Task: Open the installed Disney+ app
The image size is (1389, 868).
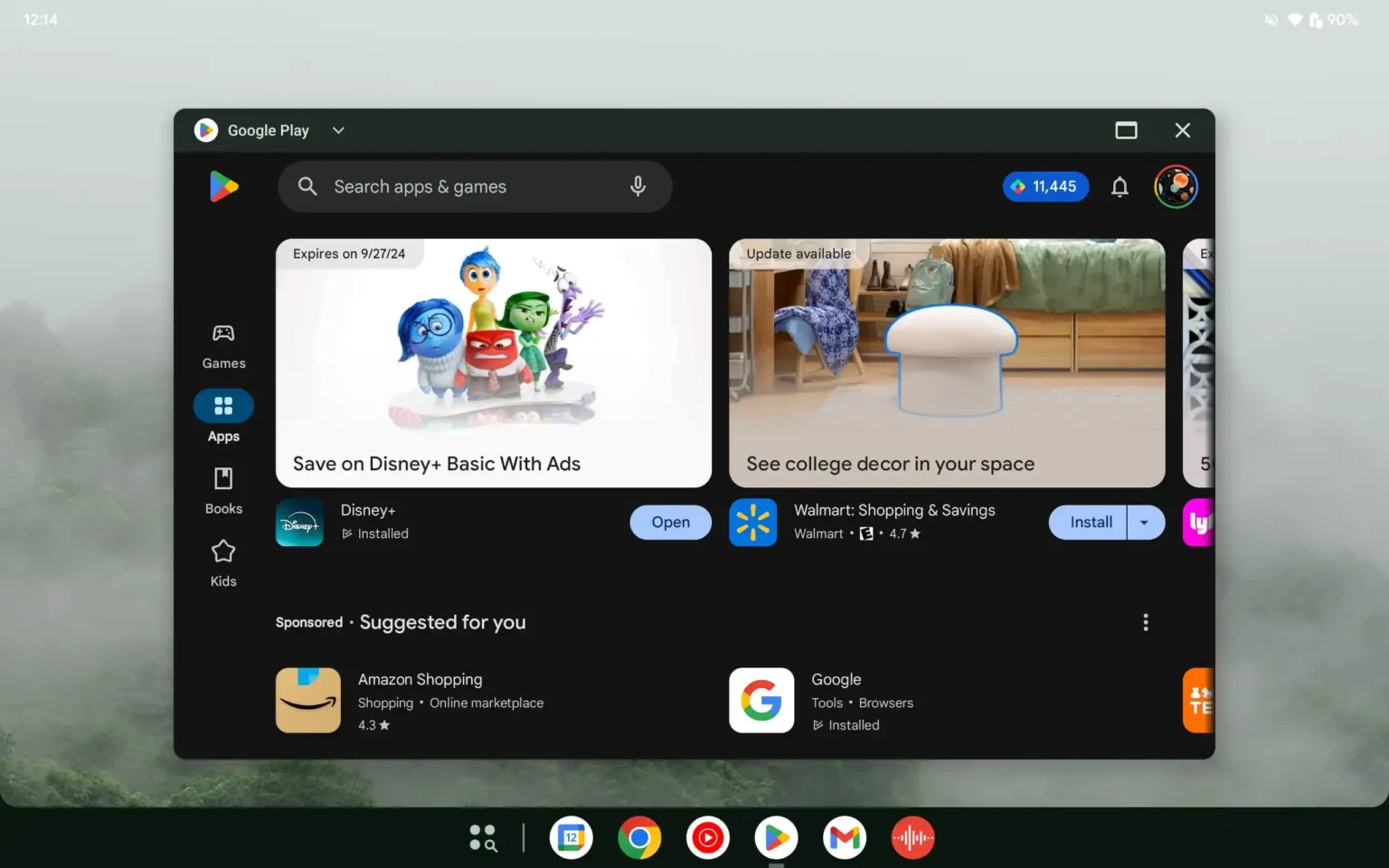Action: pos(670,522)
